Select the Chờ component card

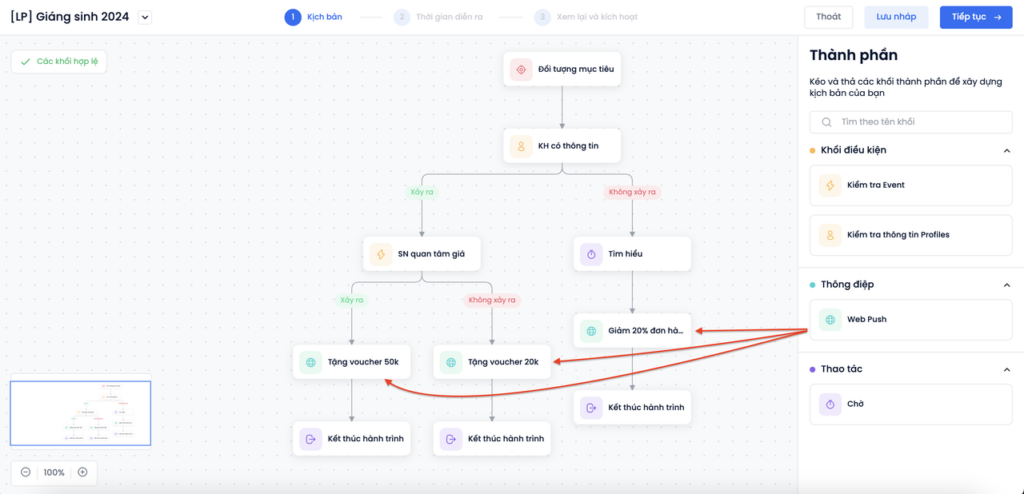[910, 404]
